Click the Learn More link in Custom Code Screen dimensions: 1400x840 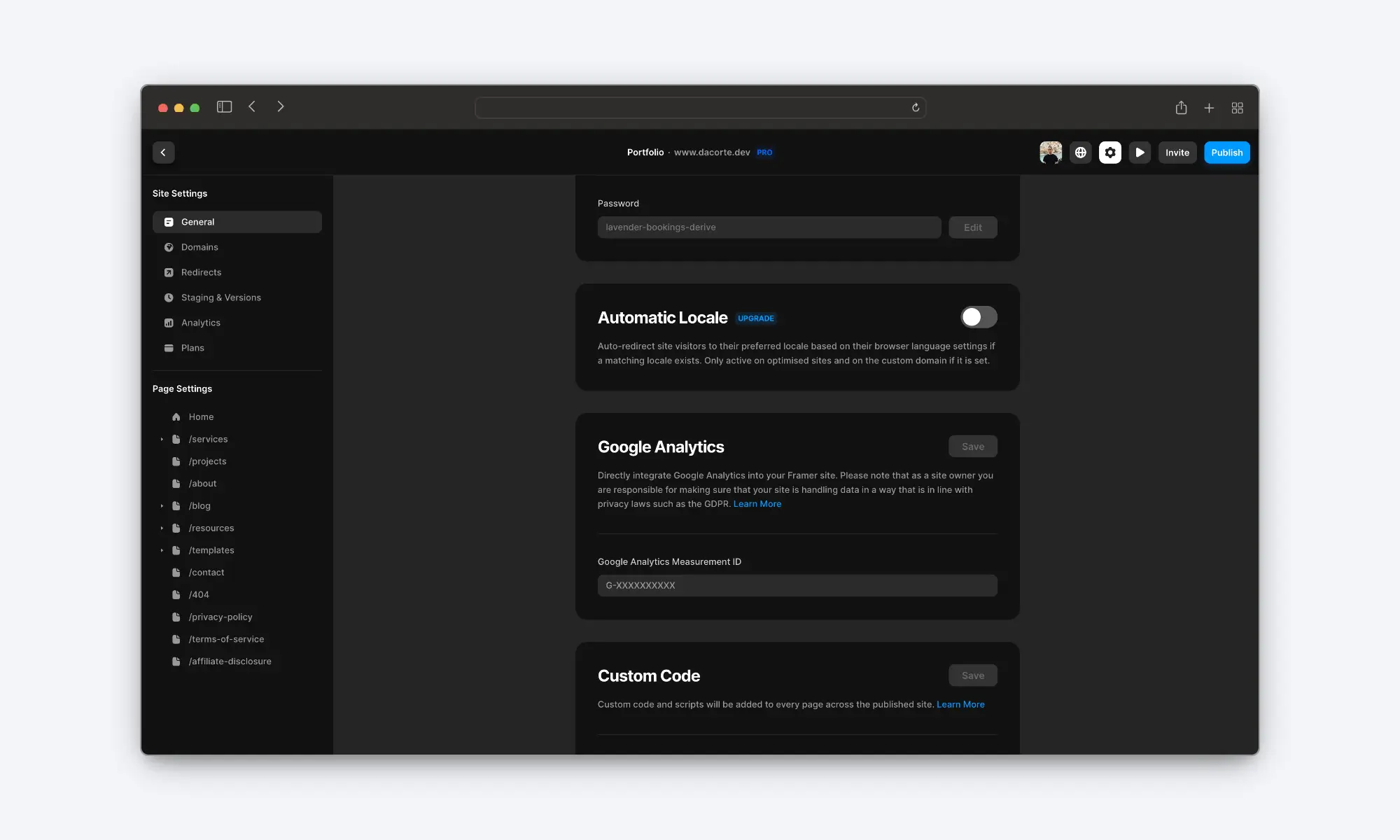[960, 704]
